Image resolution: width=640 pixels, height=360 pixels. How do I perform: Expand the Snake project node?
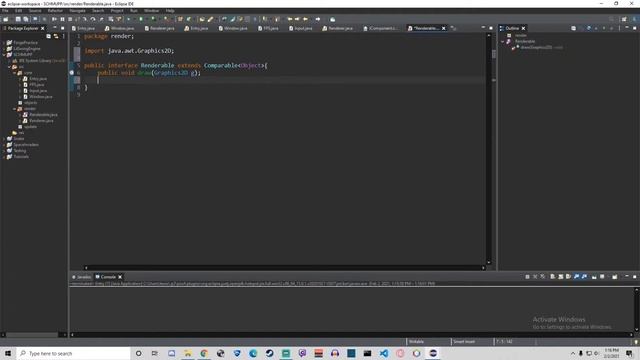click(4, 138)
